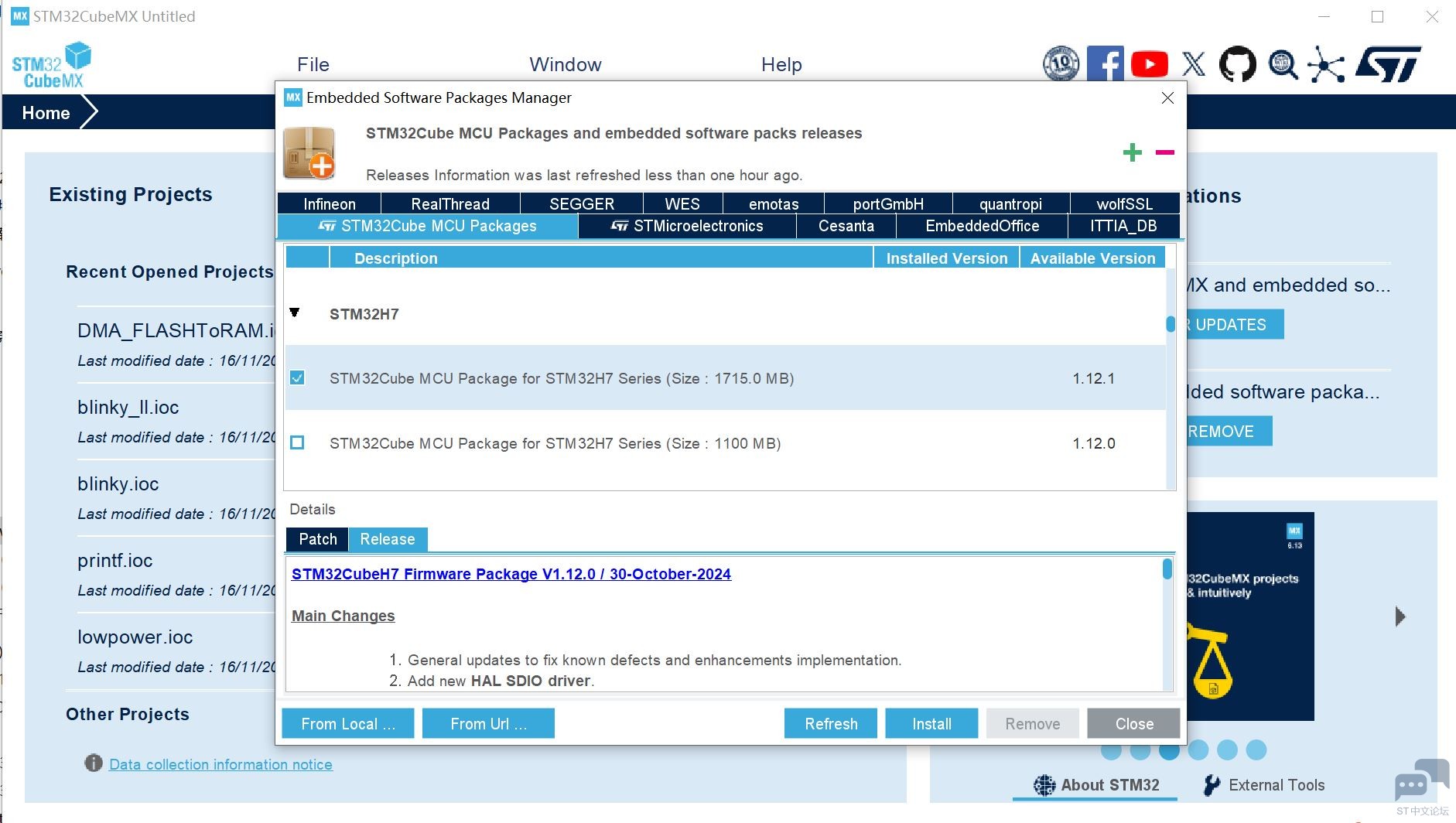
Task: Open the chat bubble forum icon
Action: click(1421, 780)
